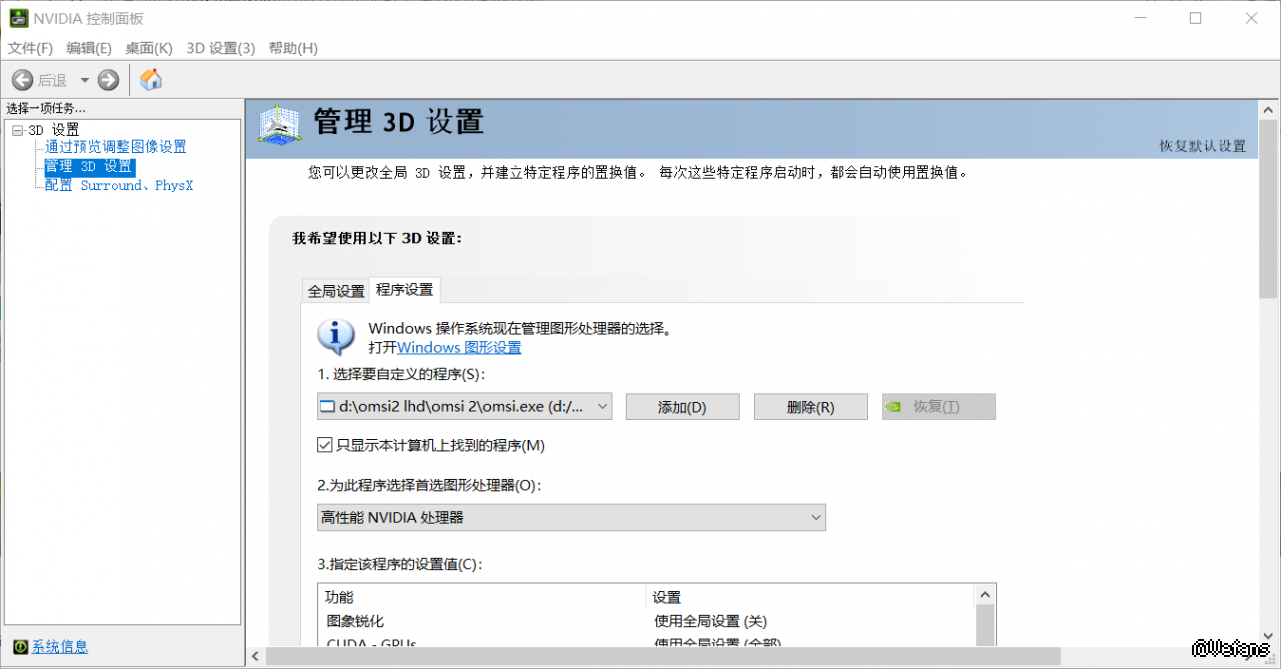Open back history dropdown arrow
The image size is (1281, 669).
click(x=84, y=80)
